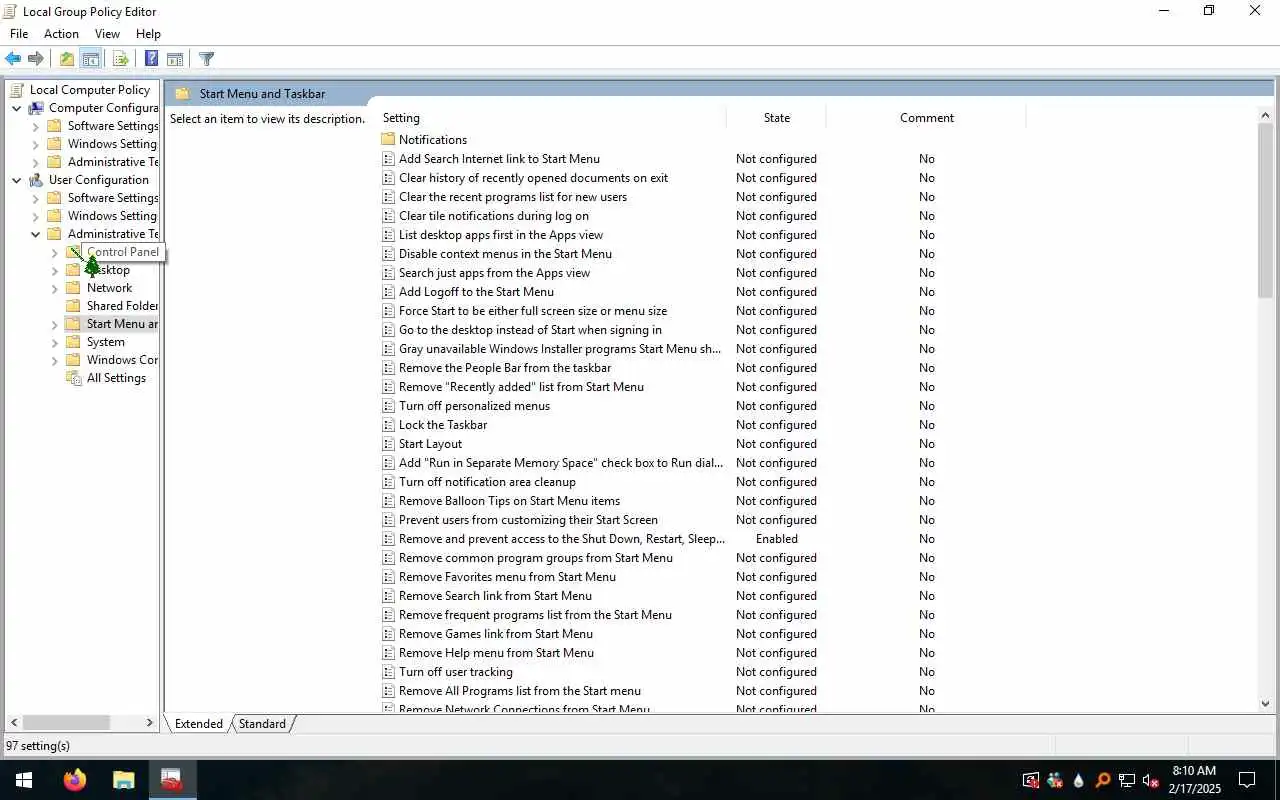Select 'Turn off notification area cleanup'
1280x800 pixels.
click(487, 482)
